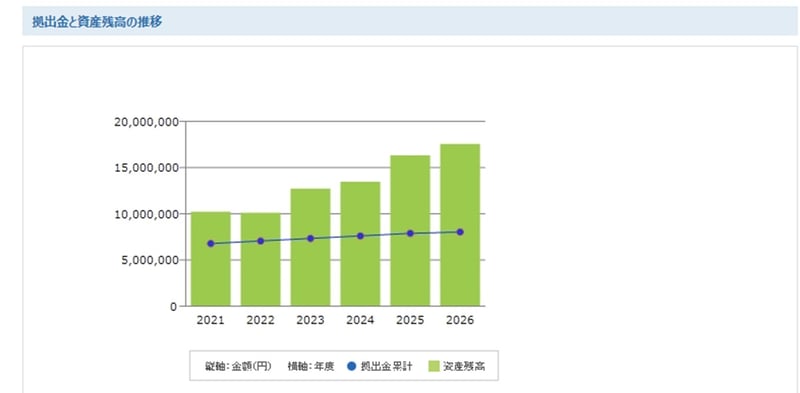
Task: Click the 2024 asset balance bar
Action: (x=360, y=244)
